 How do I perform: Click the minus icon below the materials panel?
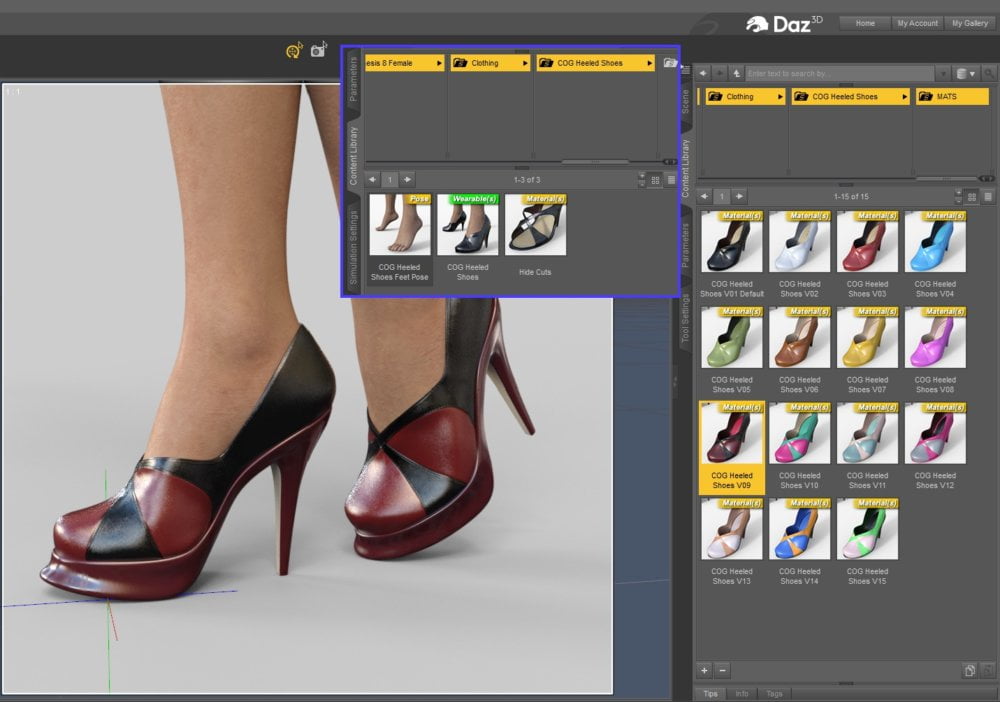[x=721, y=670]
